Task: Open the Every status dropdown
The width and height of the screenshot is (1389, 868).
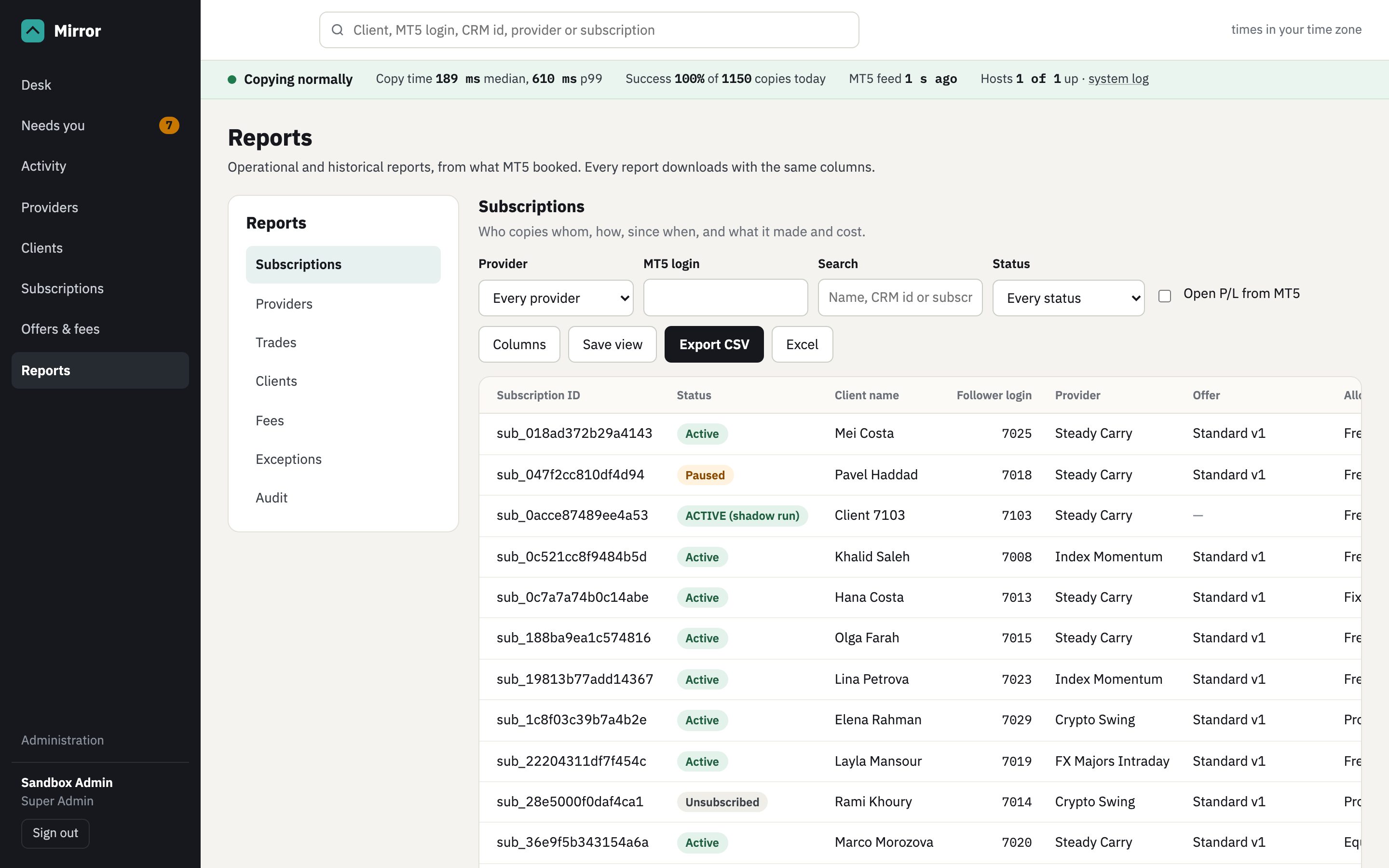Action: (x=1068, y=298)
